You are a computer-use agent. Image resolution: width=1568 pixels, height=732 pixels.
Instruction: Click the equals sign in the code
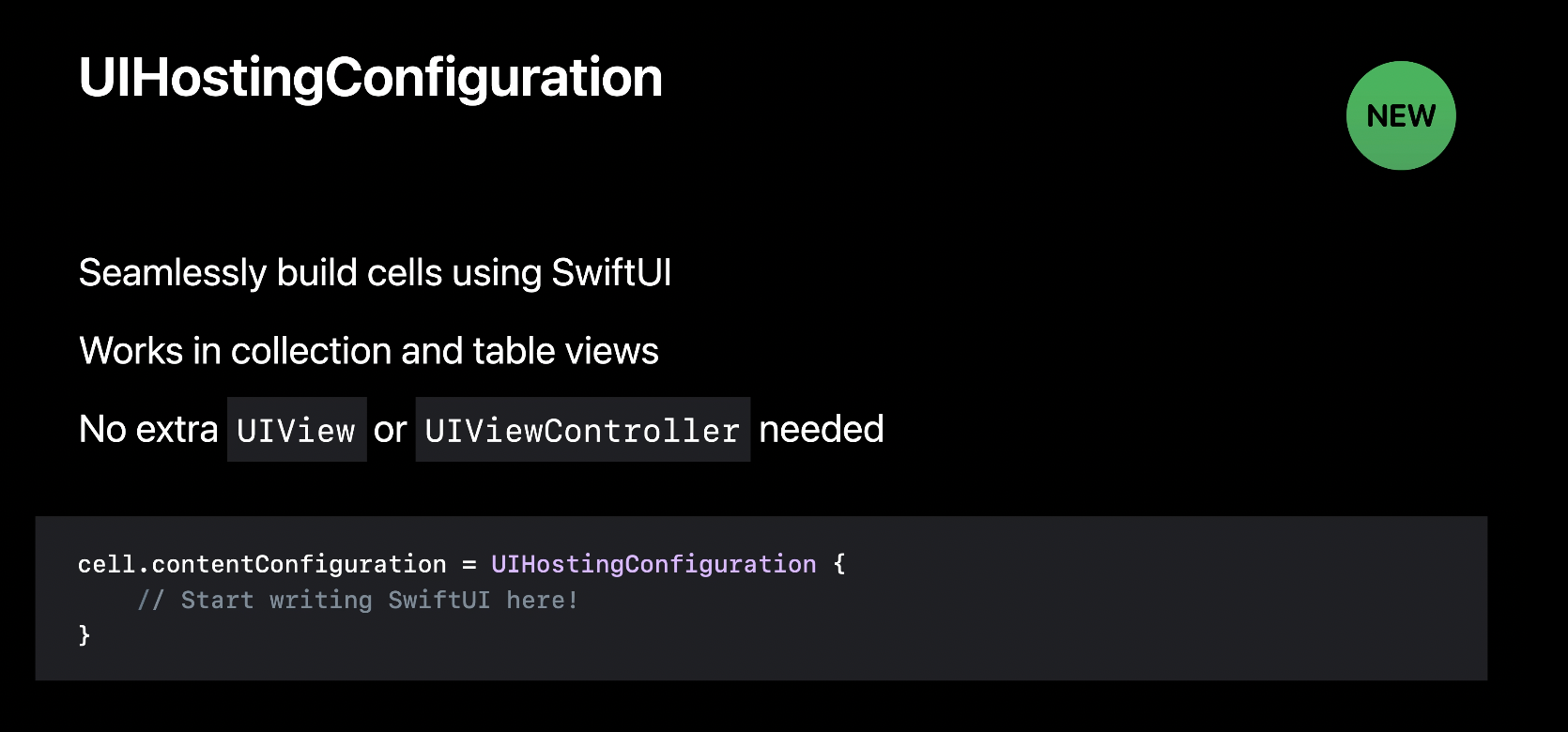[x=469, y=565]
